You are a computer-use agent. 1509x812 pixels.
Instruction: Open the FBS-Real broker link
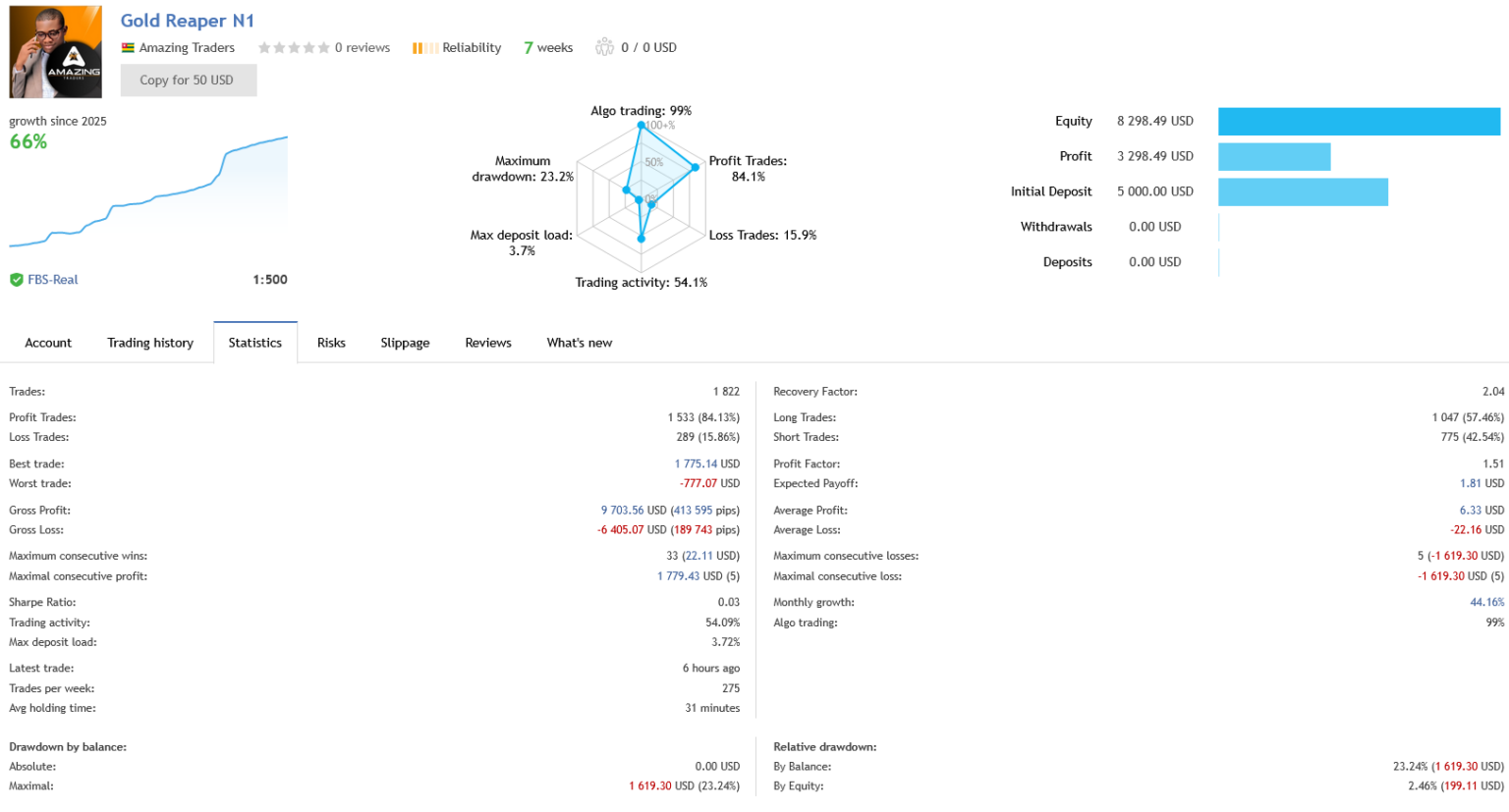(53, 280)
